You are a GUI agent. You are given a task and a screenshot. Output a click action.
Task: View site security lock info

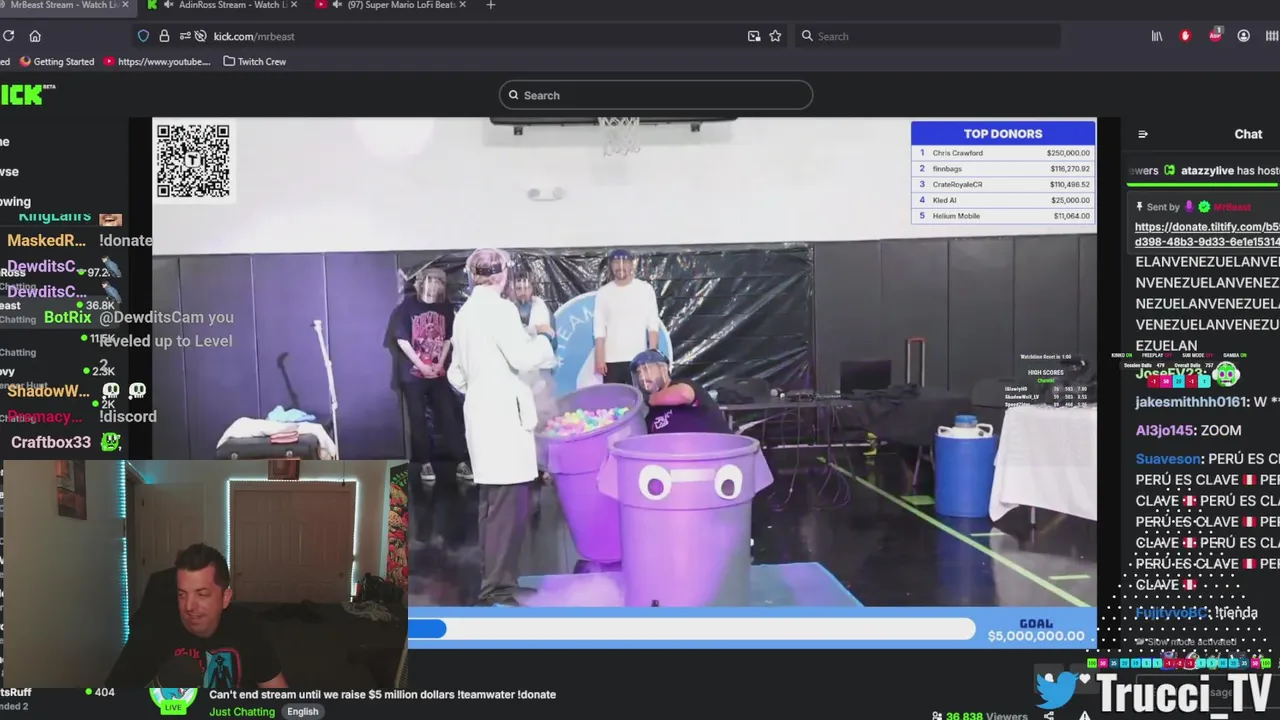(x=164, y=36)
